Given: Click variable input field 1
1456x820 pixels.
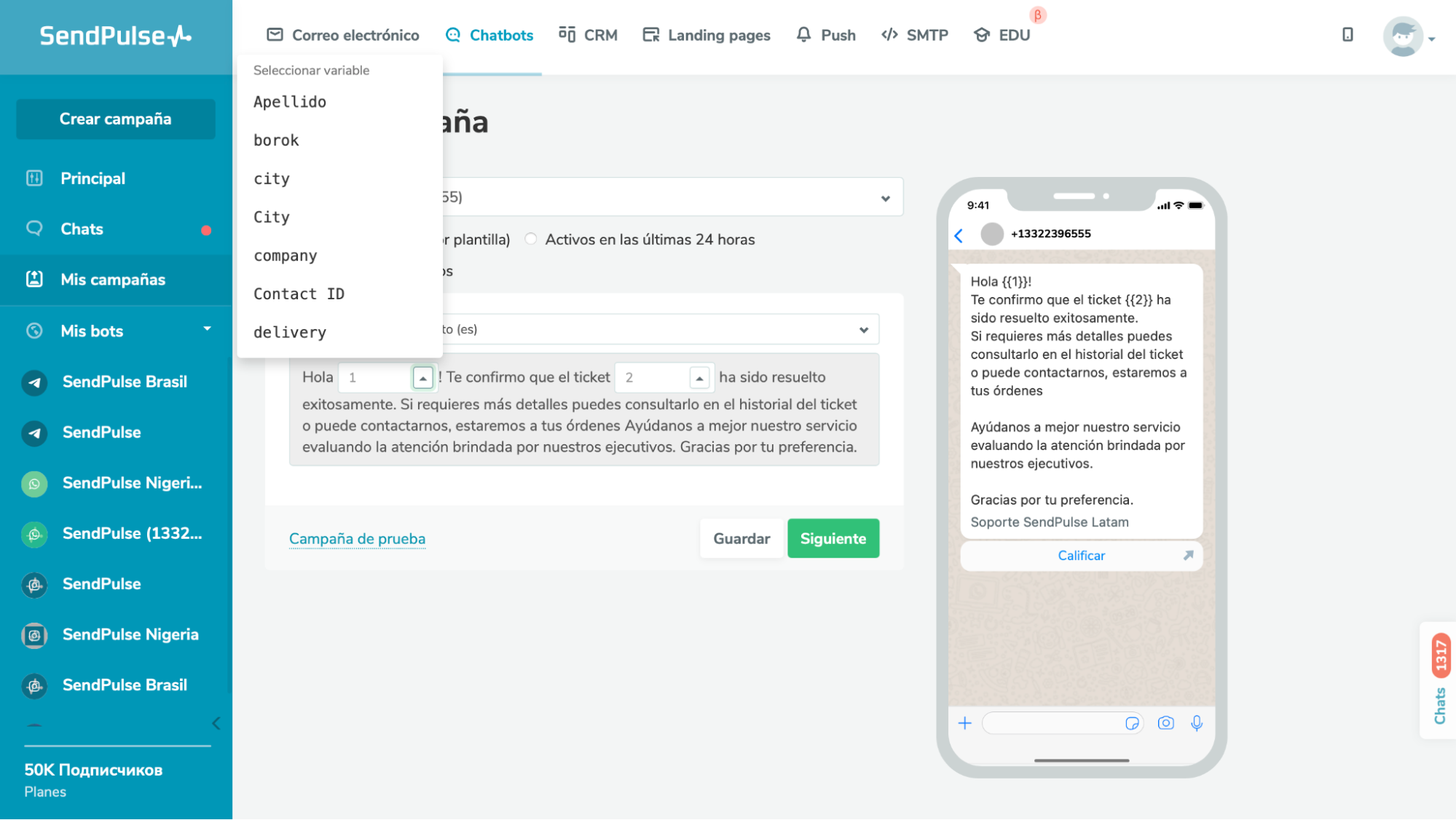Looking at the screenshot, I should pos(376,377).
